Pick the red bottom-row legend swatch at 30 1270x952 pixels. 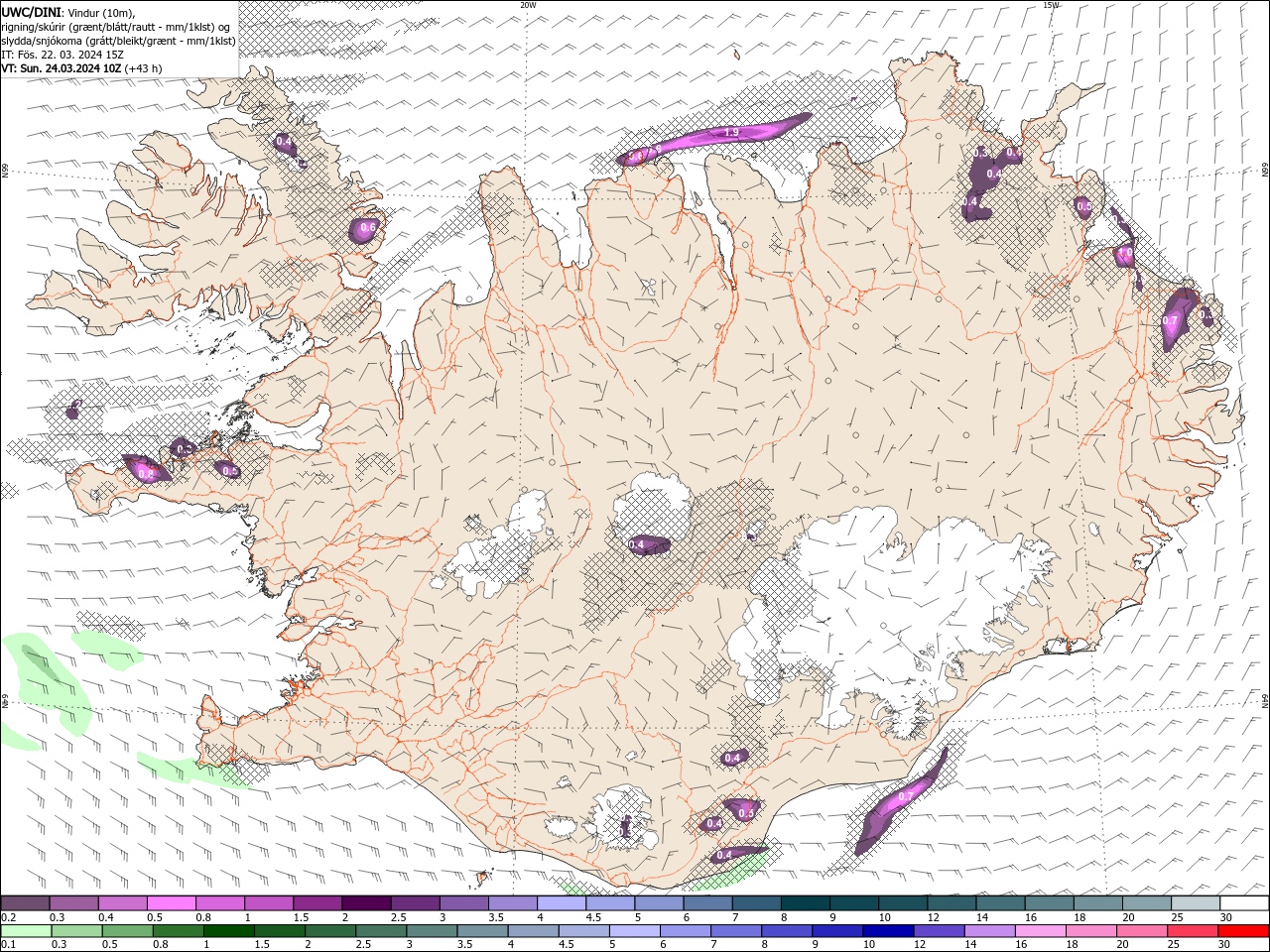point(1243,931)
